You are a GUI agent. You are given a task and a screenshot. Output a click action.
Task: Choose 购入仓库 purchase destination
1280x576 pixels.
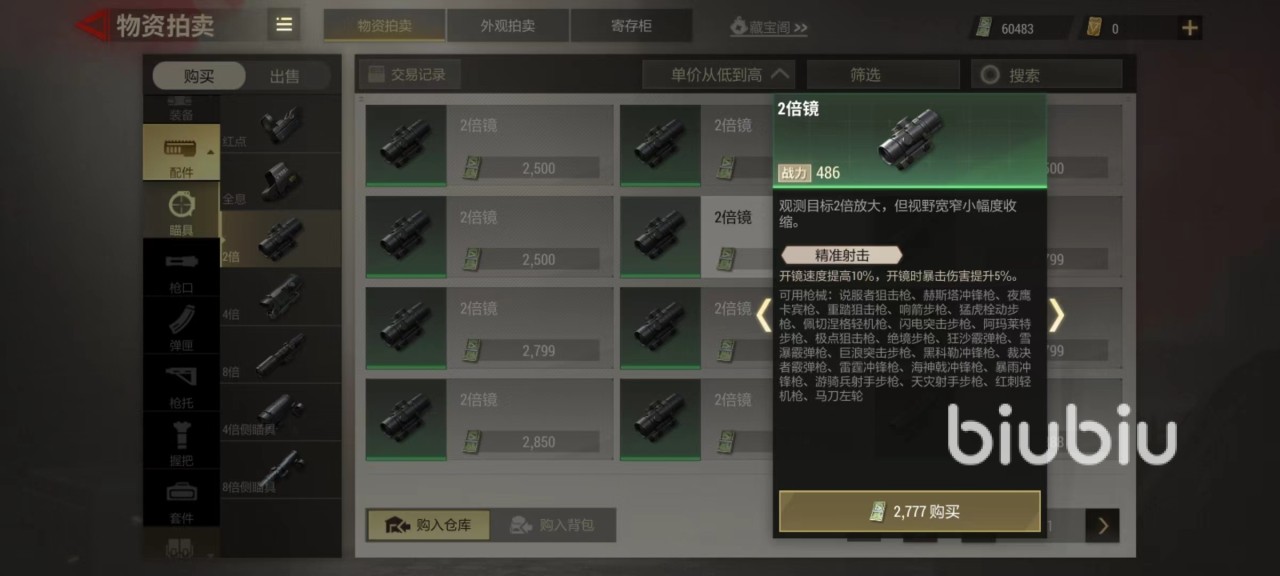[428, 525]
